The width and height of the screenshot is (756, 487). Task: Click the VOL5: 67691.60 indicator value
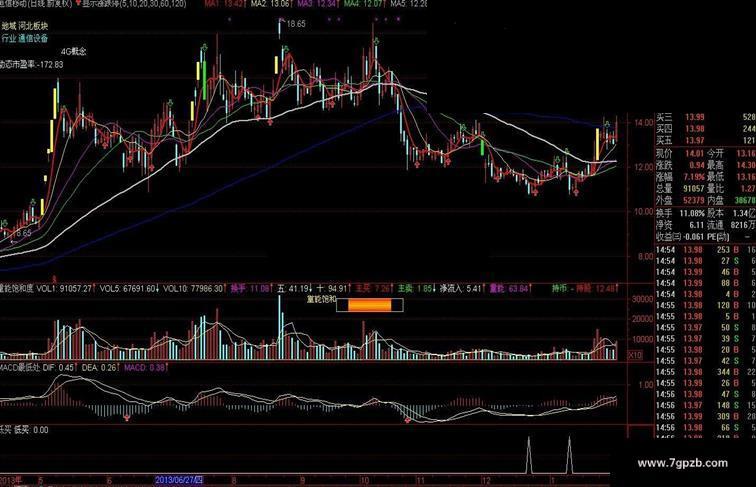[129, 289]
